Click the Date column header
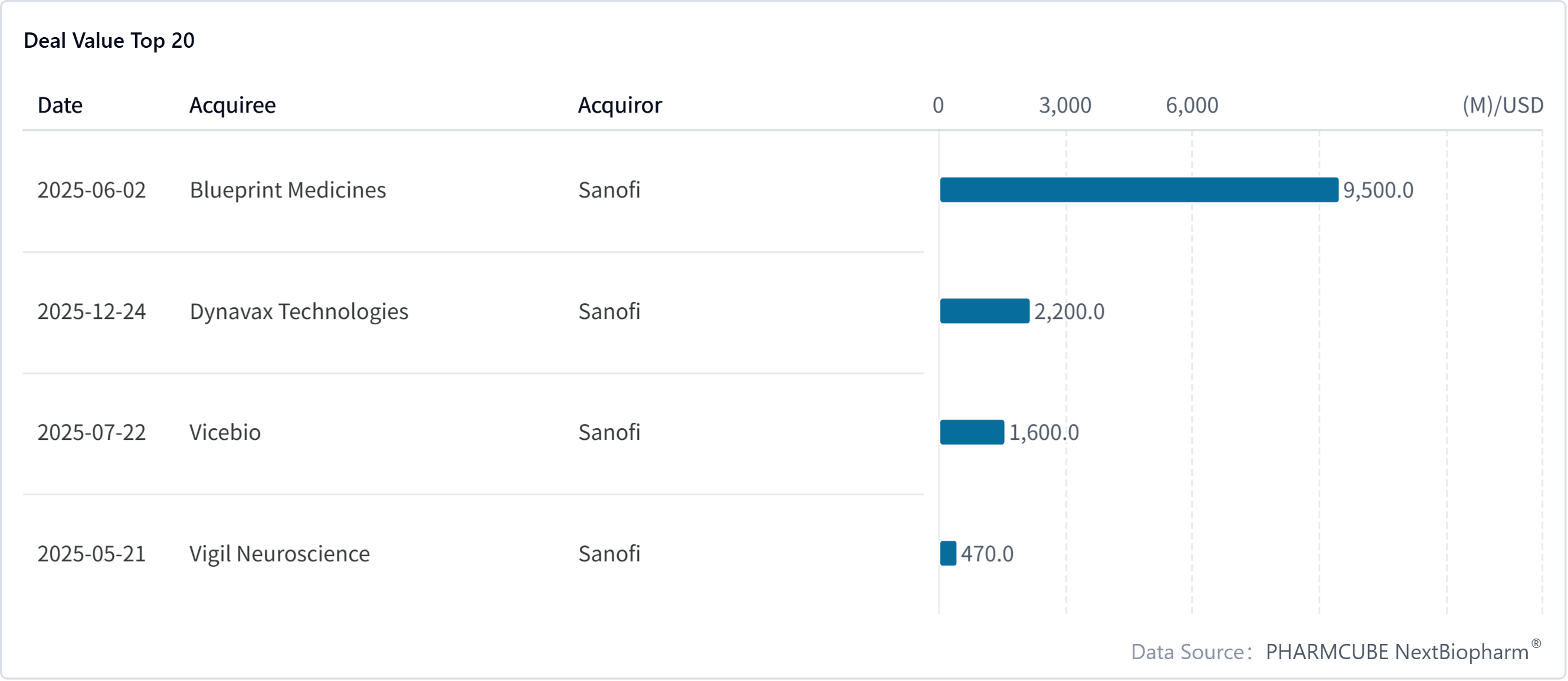 click(60, 106)
